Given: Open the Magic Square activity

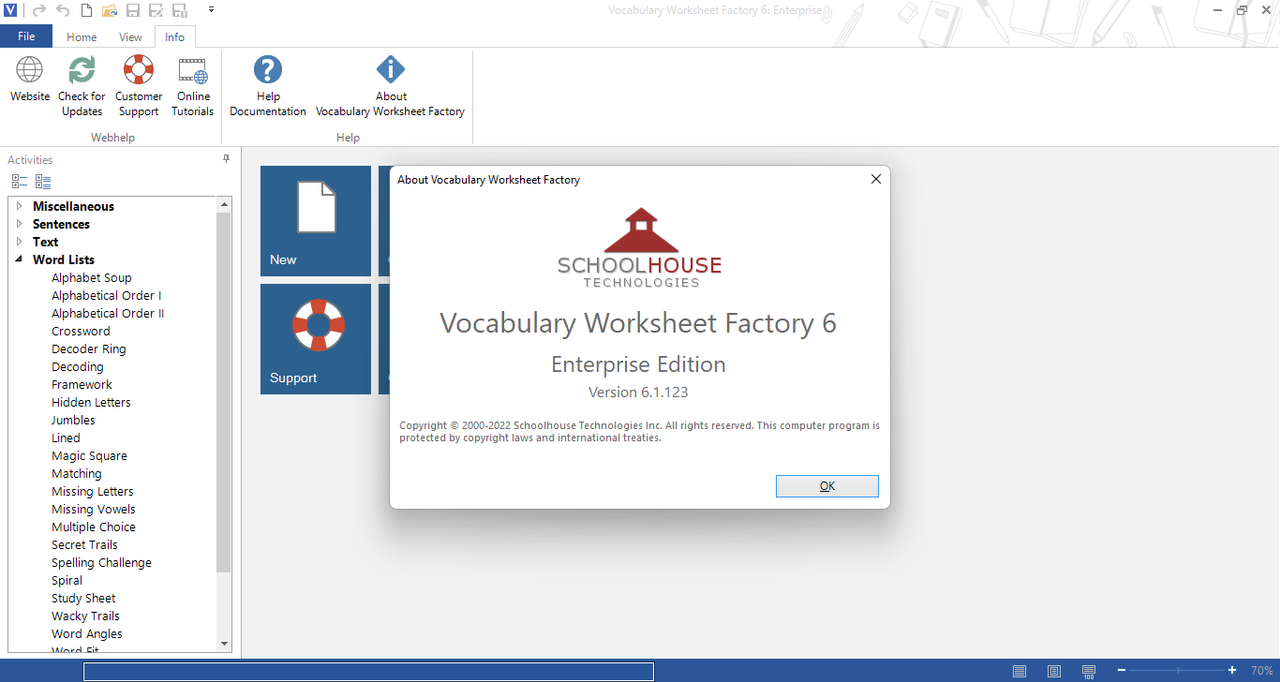Looking at the screenshot, I should tap(89, 456).
